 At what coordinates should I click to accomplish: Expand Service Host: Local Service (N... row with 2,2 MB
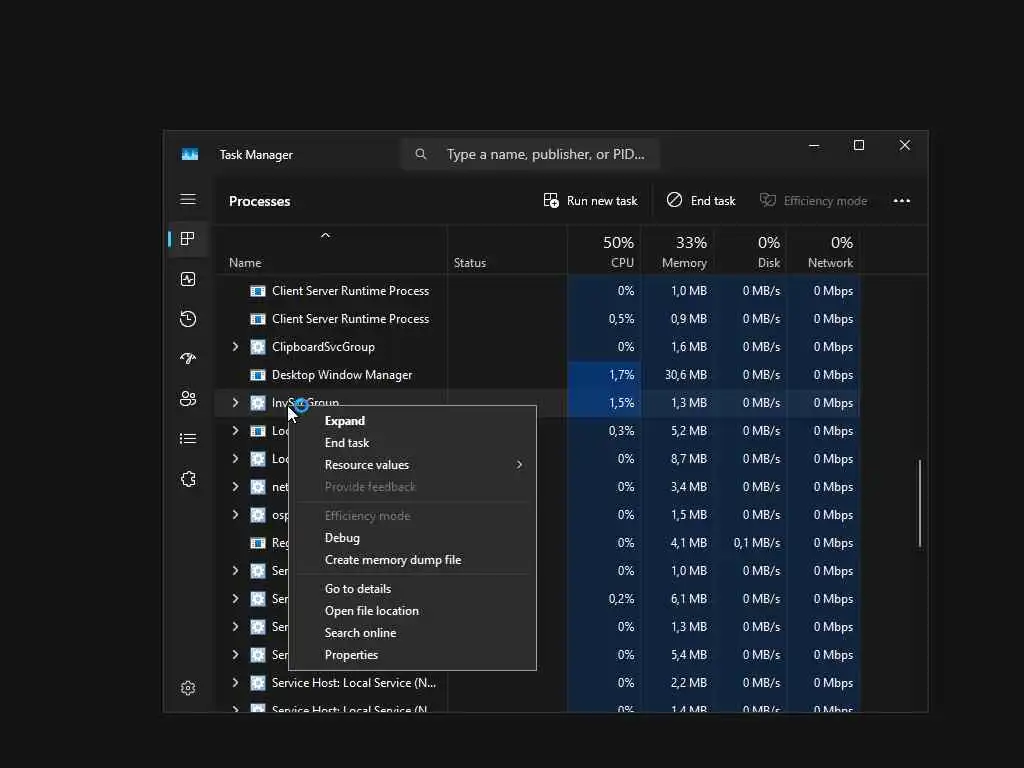pos(235,682)
